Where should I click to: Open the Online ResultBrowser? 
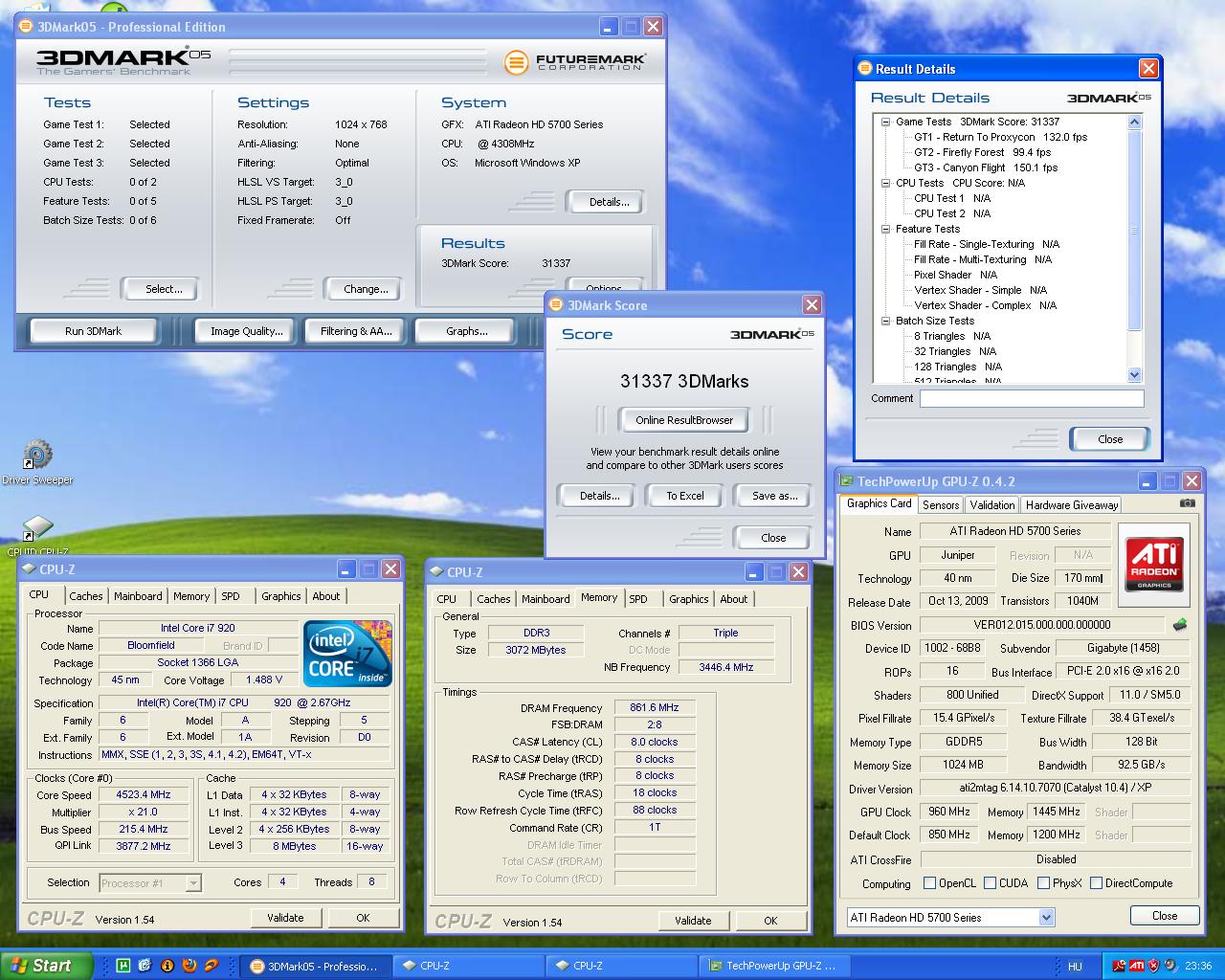[x=684, y=420]
